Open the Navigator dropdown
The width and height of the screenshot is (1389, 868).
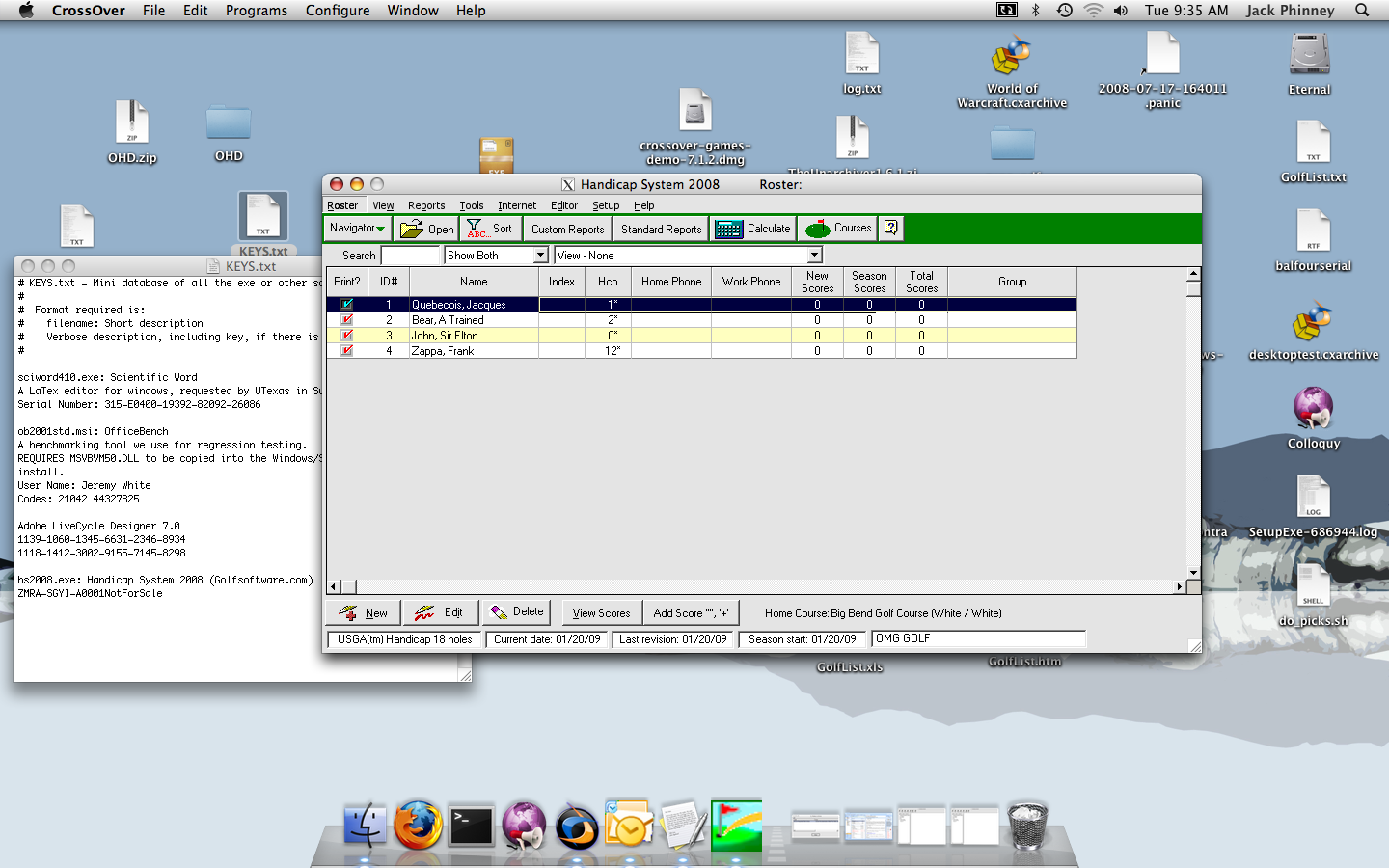pos(357,229)
